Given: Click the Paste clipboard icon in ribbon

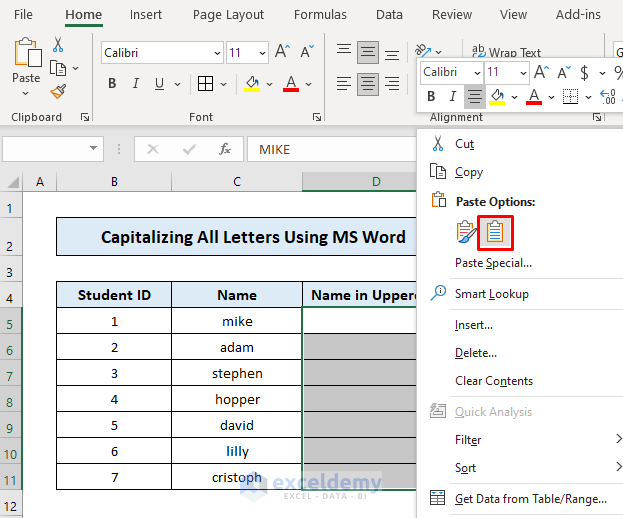Looking at the screenshot, I should pyautogui.click(x=26, y=55).
